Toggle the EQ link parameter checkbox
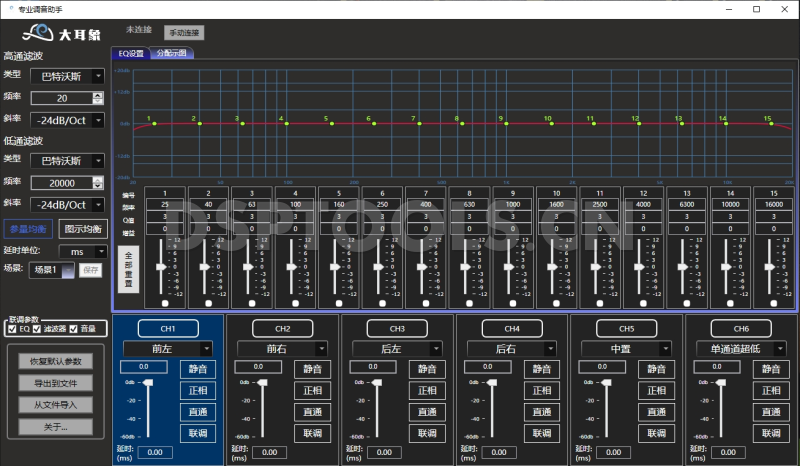The width and height of the screenshot is (800, 466). coord(12,328)
